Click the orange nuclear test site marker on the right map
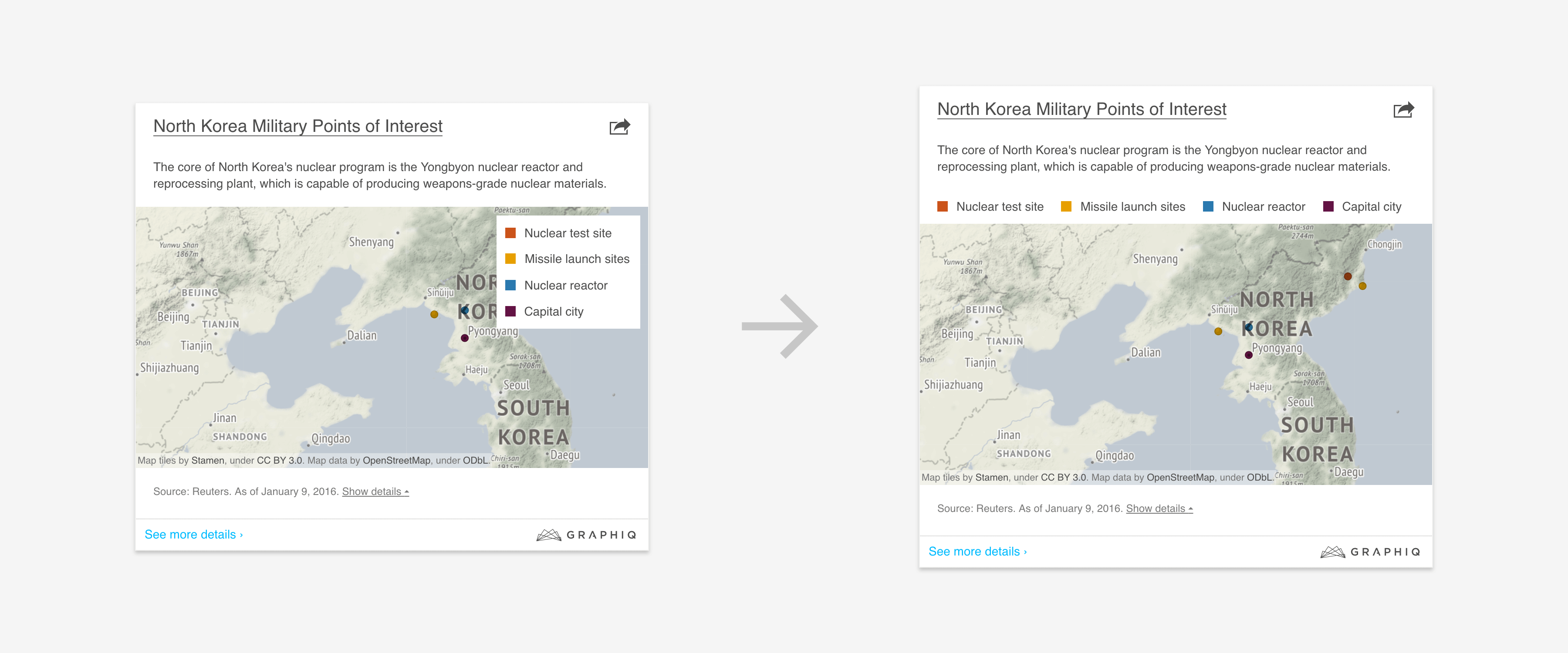The width and height of the screenshot is (1568, 653). point(1348,276)
